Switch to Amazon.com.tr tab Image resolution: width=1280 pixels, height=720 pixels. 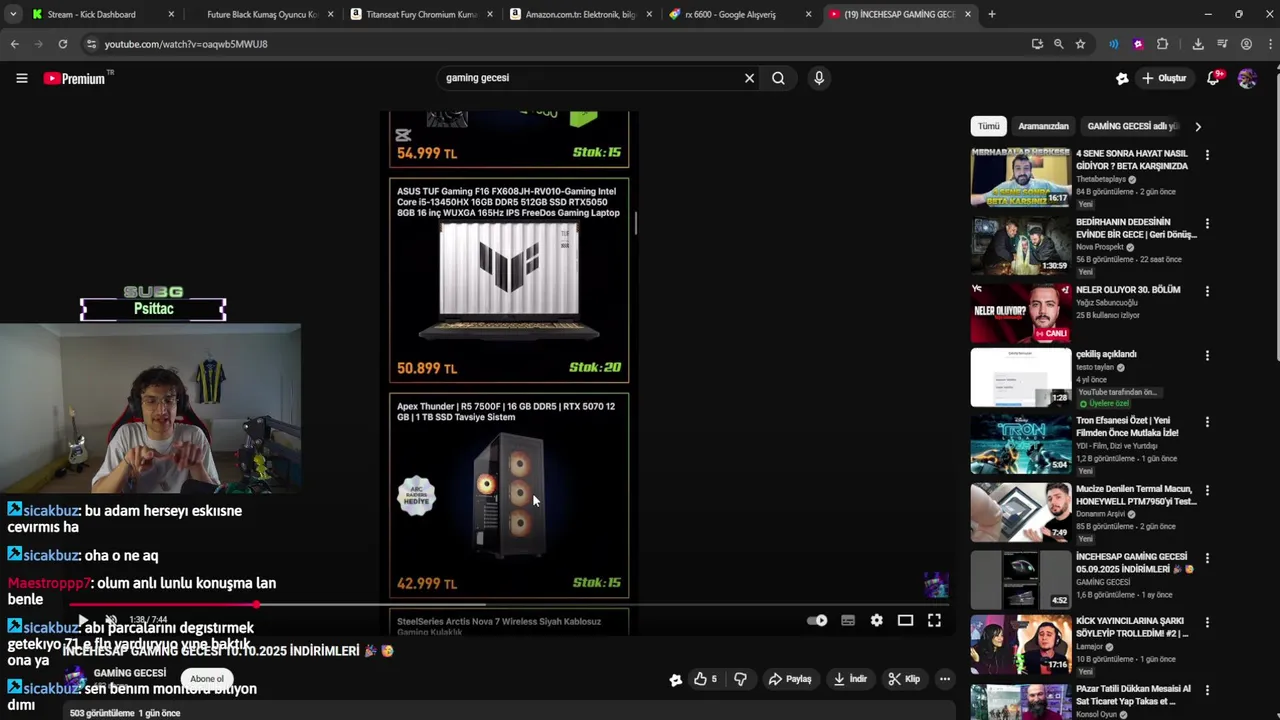click(x=580, y=14)
